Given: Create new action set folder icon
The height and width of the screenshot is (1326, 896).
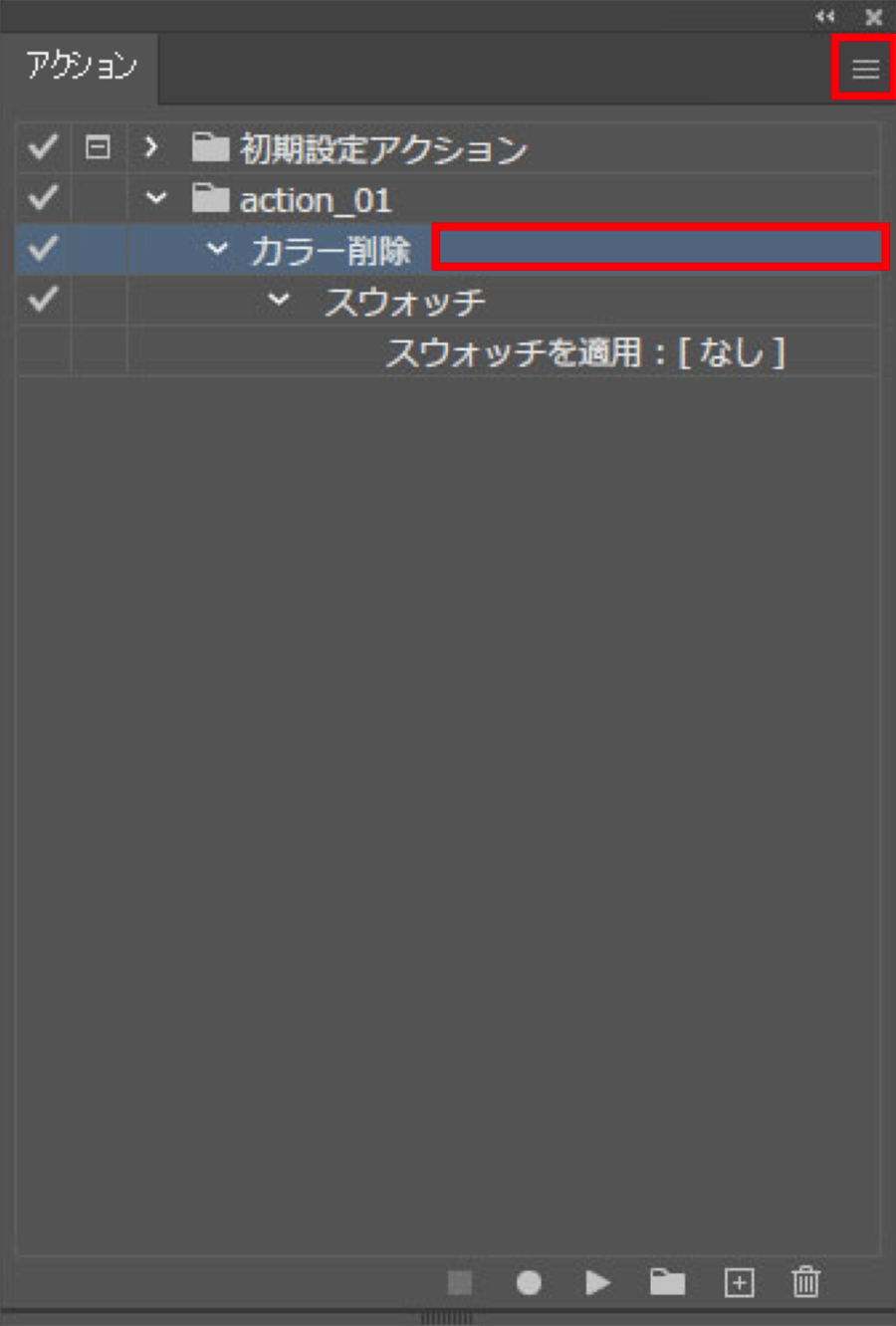Looking at the screenshot, I should tap(667, 1282).
